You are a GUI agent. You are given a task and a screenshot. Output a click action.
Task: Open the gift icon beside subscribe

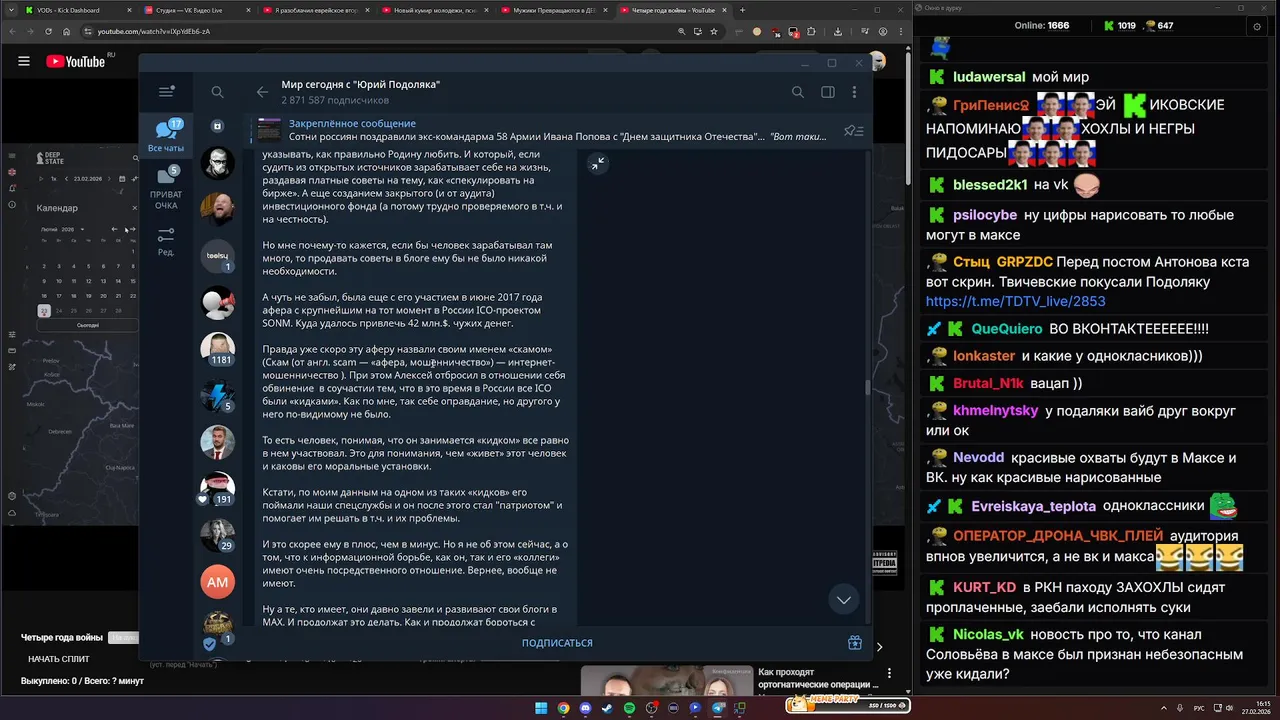click(x=855, y=643)
